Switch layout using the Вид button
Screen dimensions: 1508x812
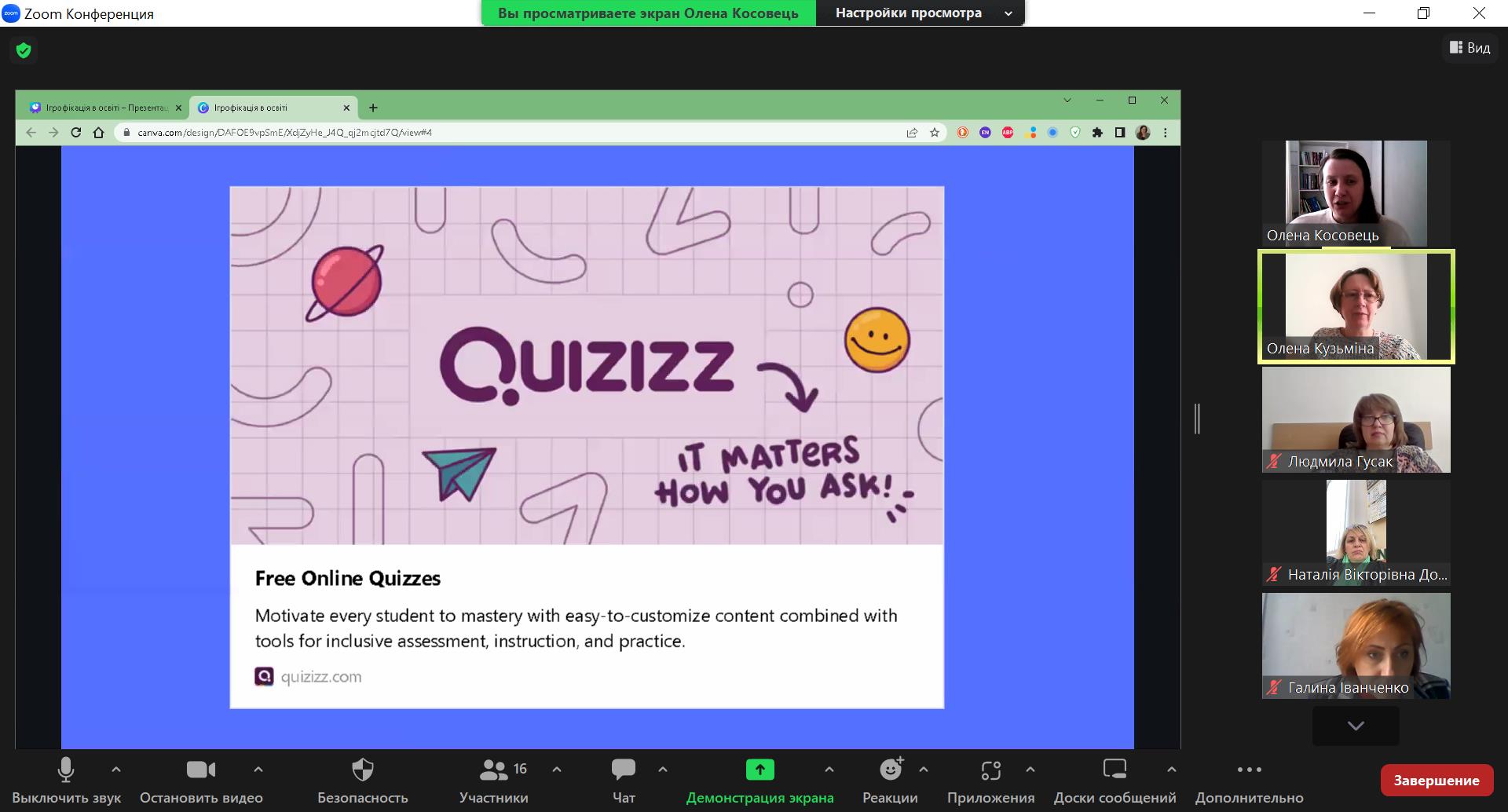(1470, 48)
